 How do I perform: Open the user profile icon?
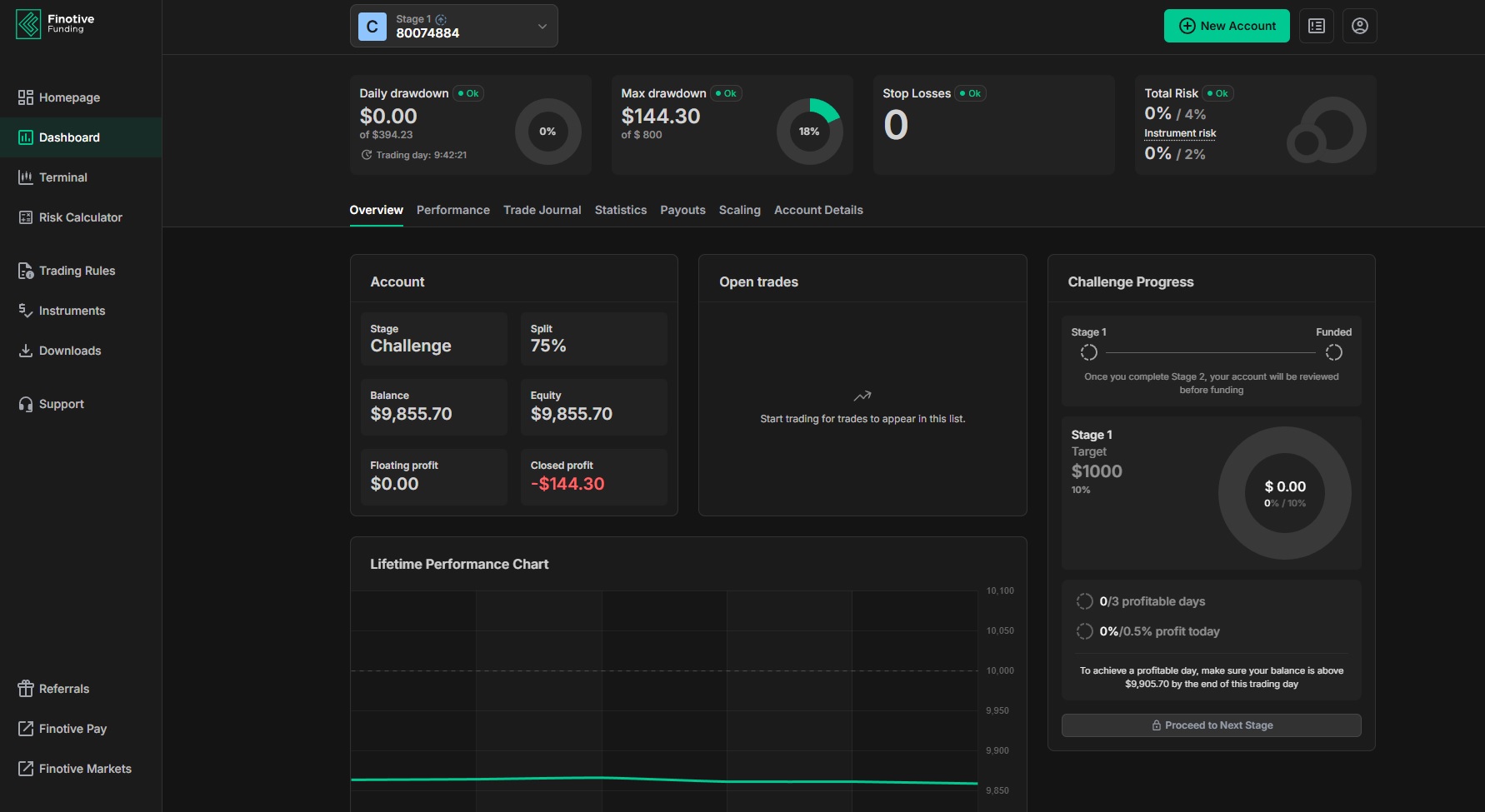coord(1359,26)
